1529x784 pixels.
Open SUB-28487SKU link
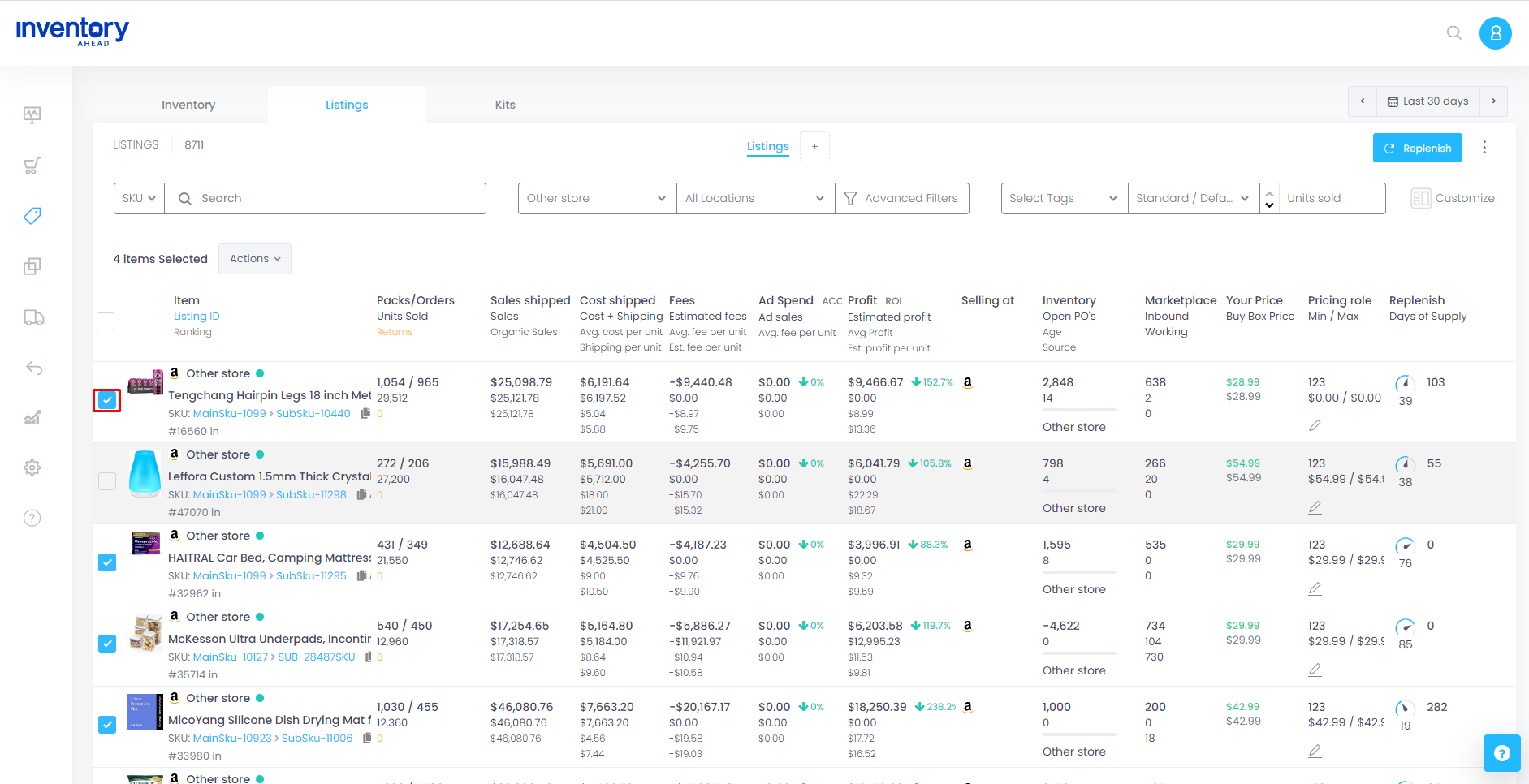317,657
